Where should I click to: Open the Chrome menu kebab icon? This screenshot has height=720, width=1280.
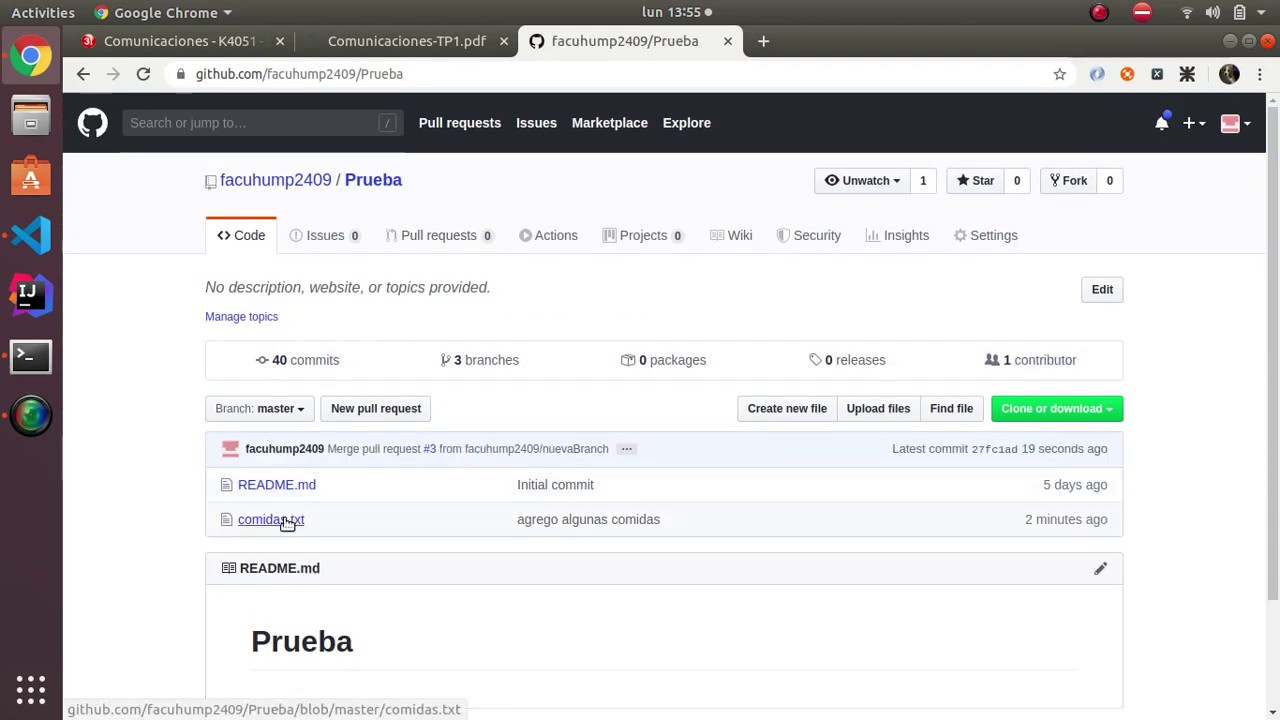pos(1260,74)
